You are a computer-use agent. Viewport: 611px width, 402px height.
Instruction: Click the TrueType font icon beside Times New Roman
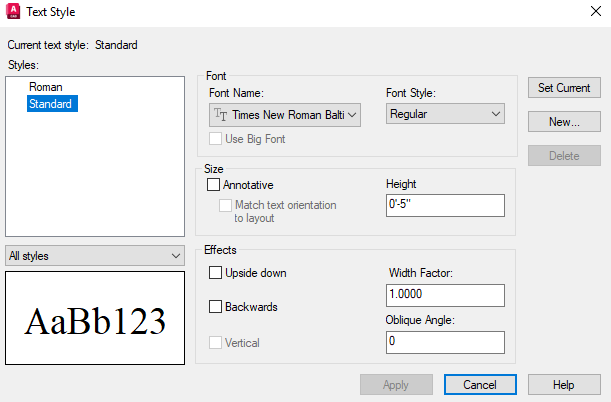tap(221, 115)
